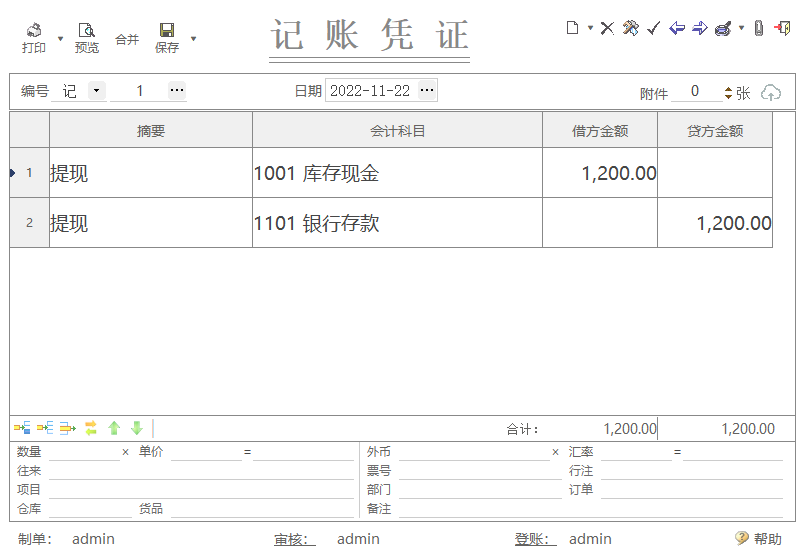
Task: Click the X delete voucher icon
Action: pos(607,28)
